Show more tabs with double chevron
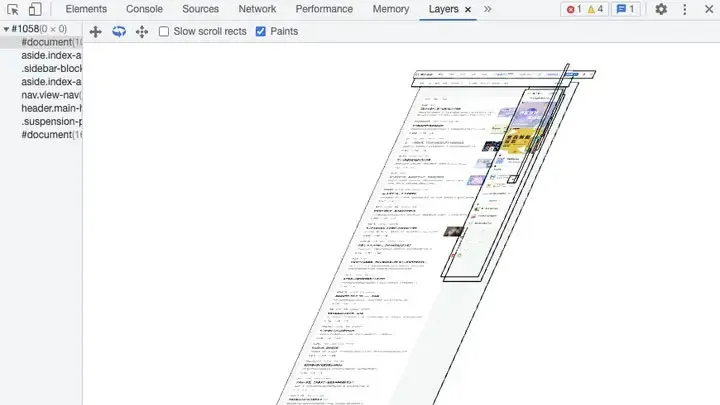720x405 pixels. 488,9
